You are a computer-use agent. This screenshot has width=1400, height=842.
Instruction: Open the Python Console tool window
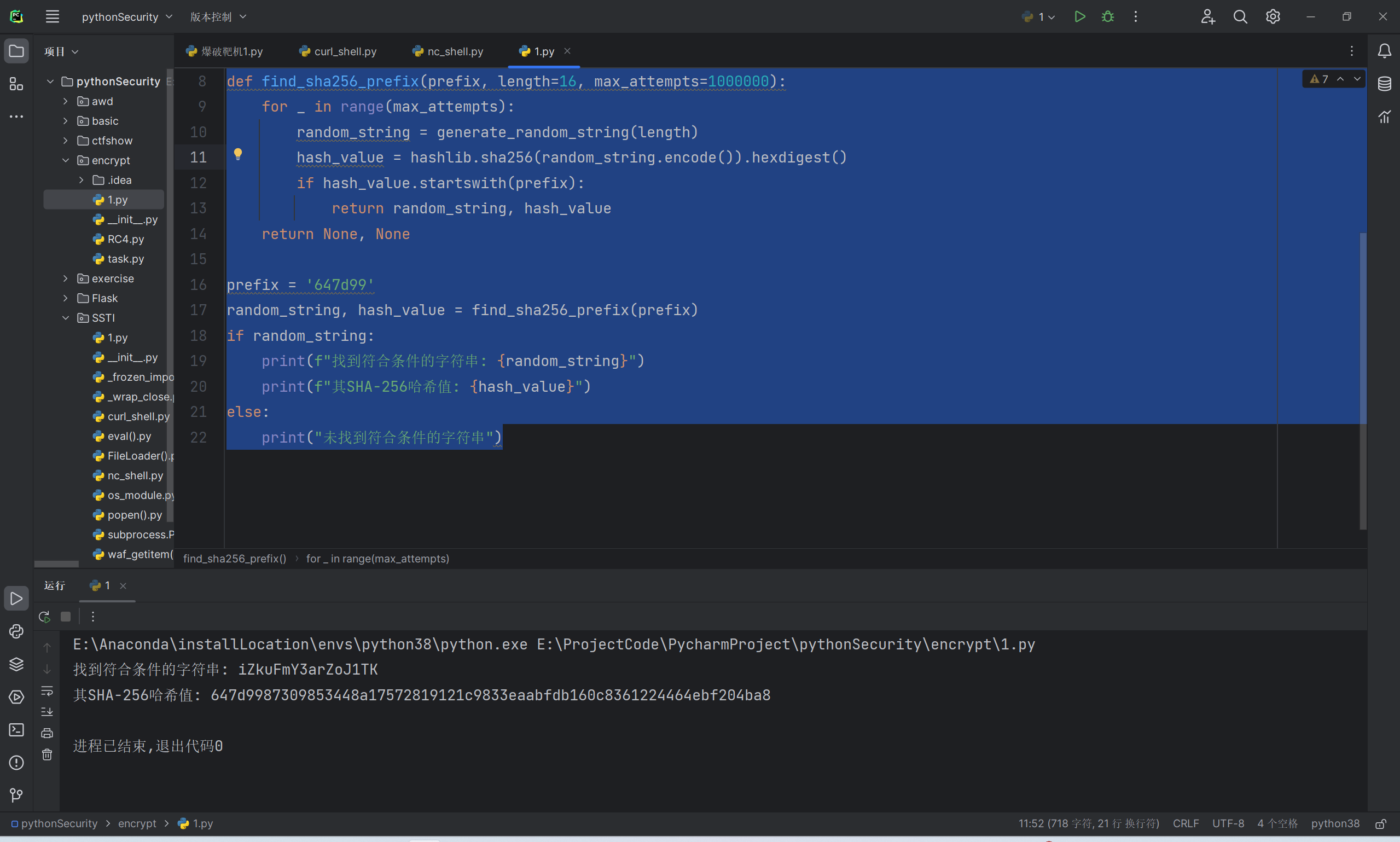(16, 631)
